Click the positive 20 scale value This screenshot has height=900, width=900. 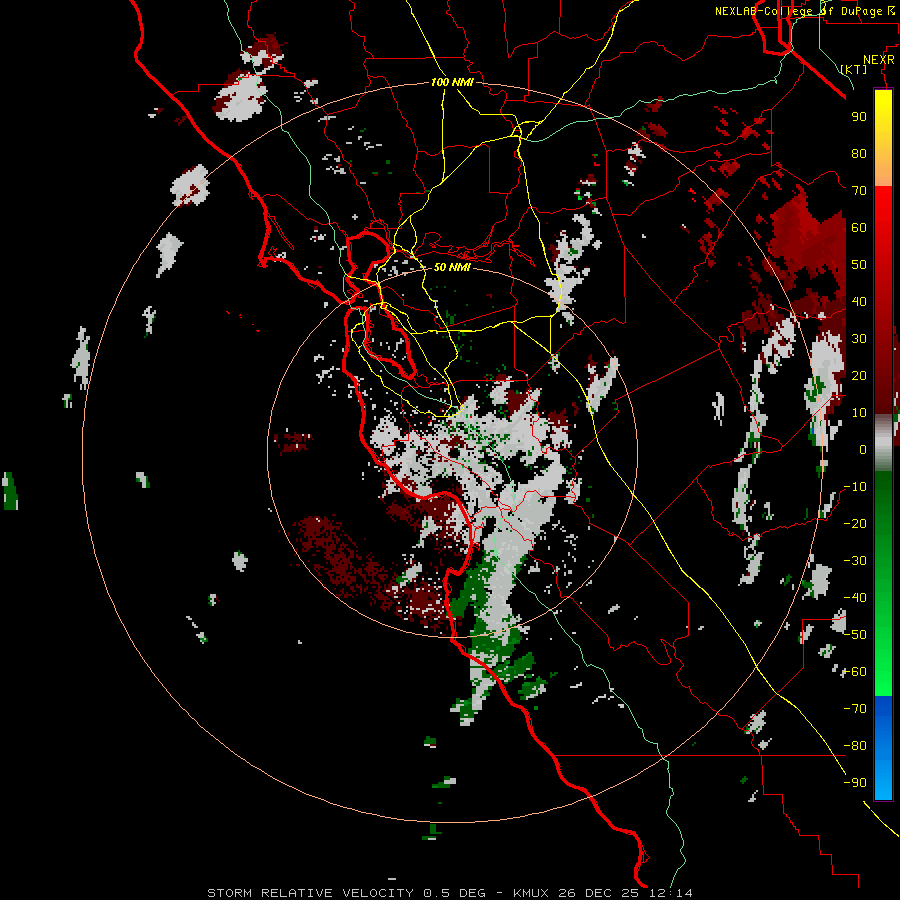[x=859, y=375]
